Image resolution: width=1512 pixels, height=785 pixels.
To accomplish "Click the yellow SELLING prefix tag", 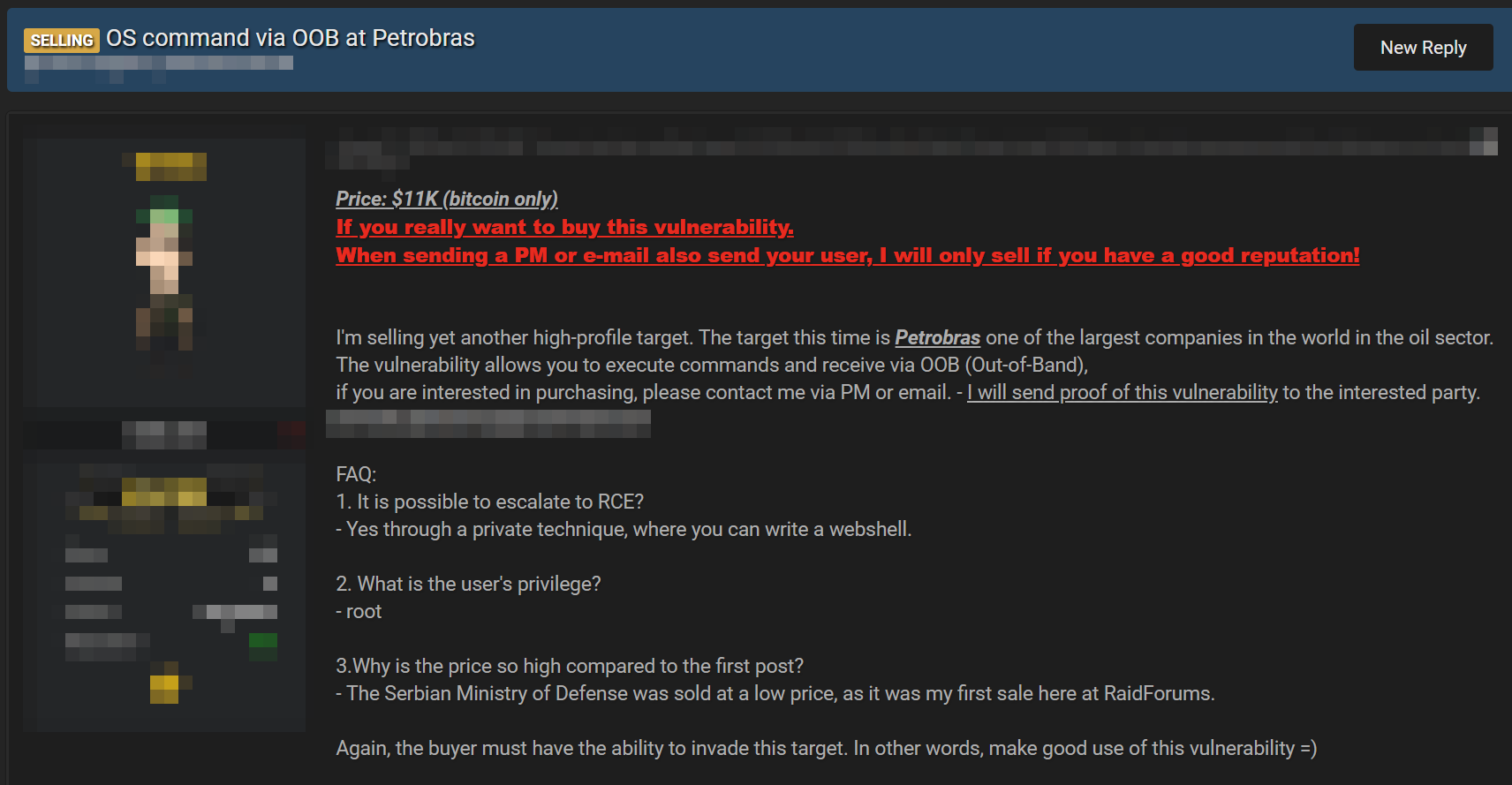I will pyautogui.click(x=62, y=40).
